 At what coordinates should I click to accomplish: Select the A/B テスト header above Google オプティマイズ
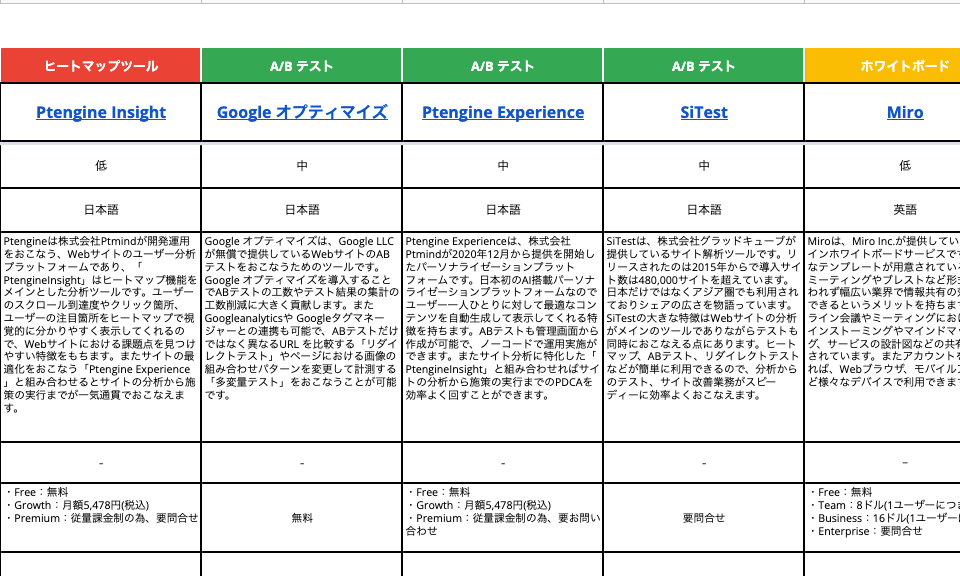(302, 66)
